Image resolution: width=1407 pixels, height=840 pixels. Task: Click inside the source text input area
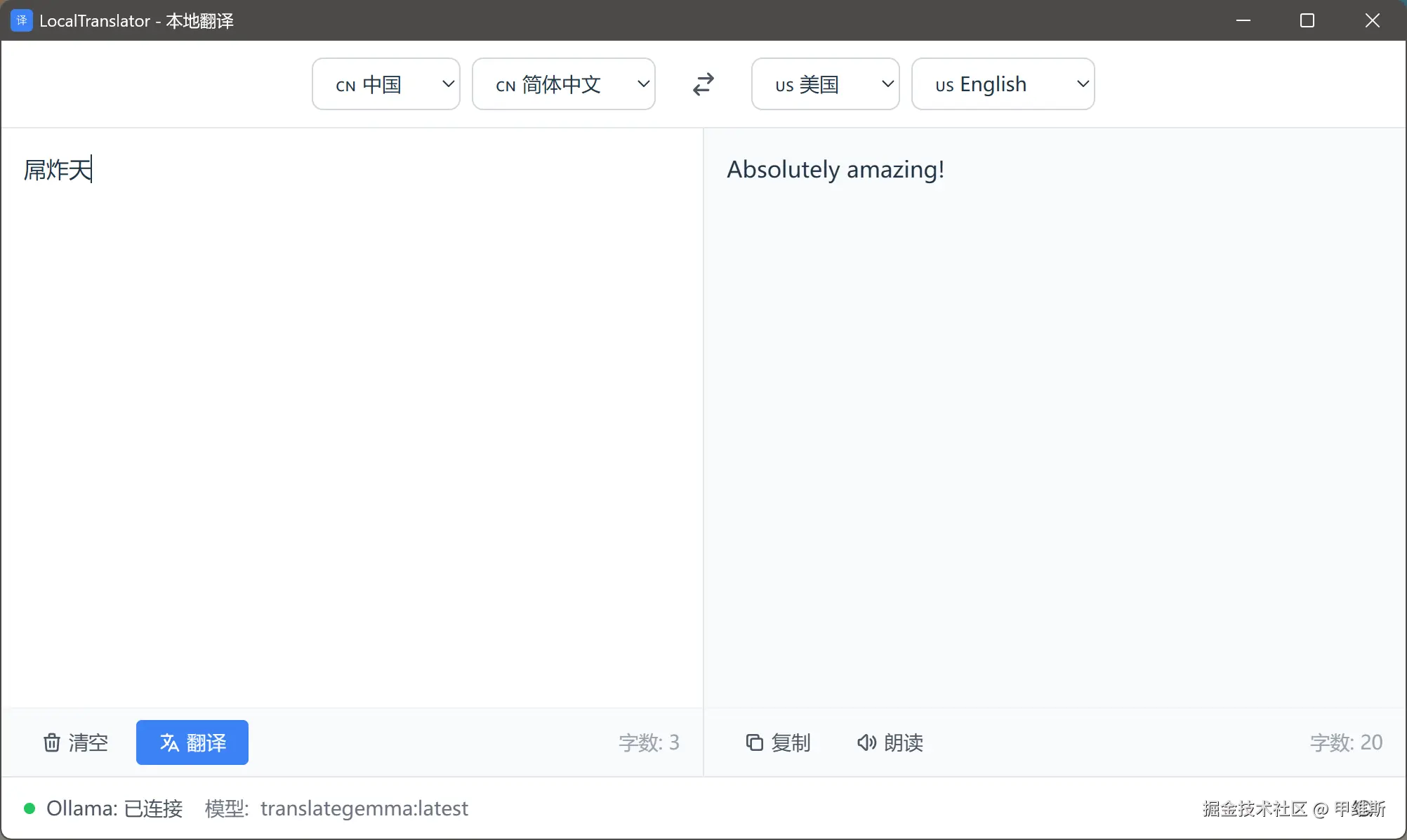(351, 421)
